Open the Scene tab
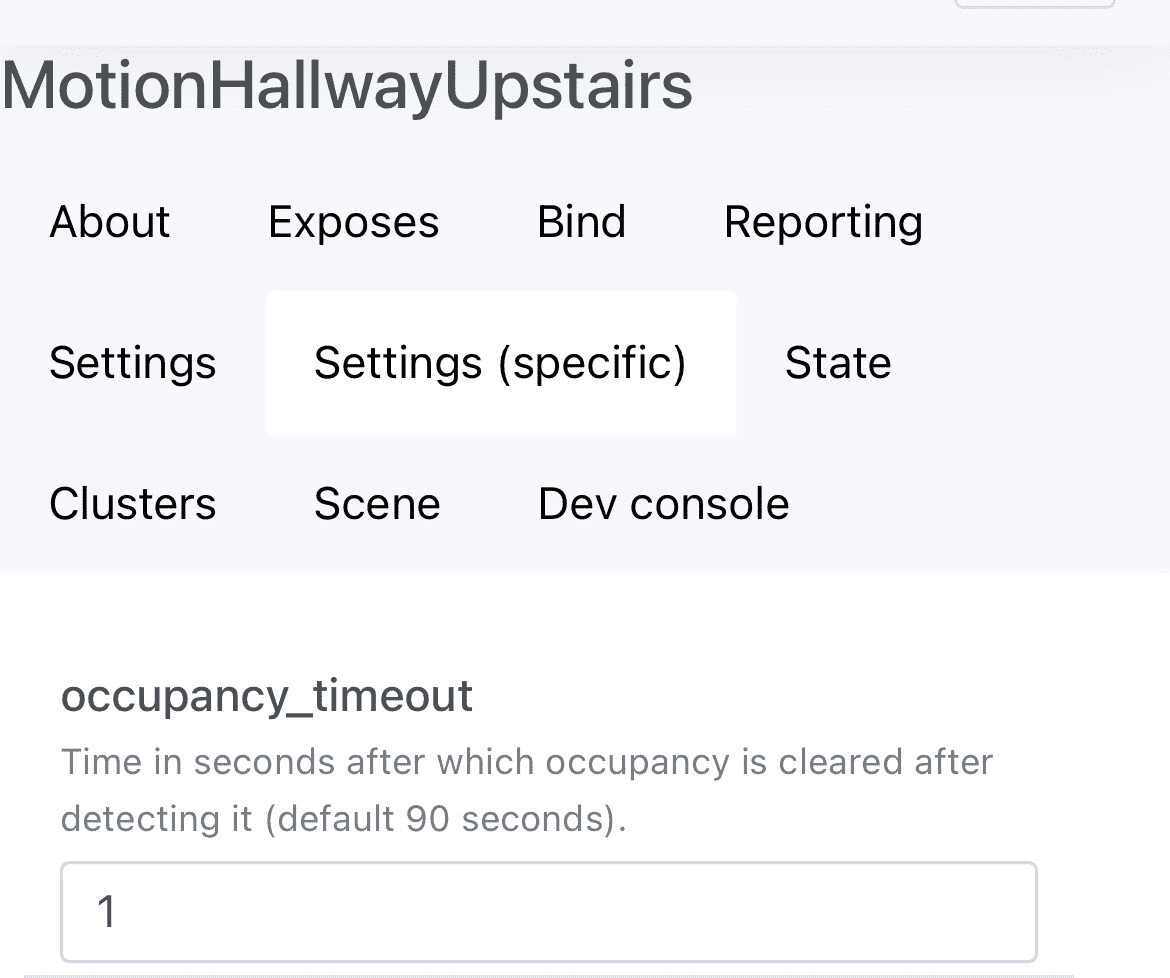 (377, 504)
